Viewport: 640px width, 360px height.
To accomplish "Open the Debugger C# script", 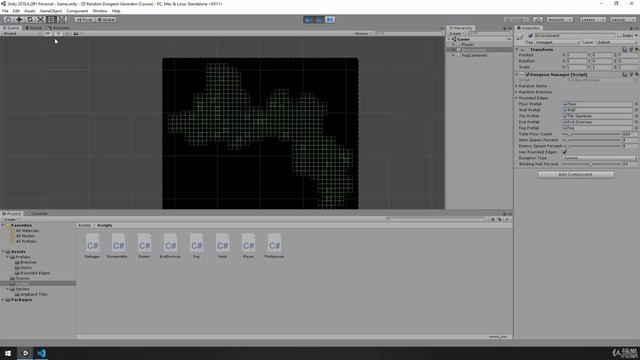I will (92, 246).
